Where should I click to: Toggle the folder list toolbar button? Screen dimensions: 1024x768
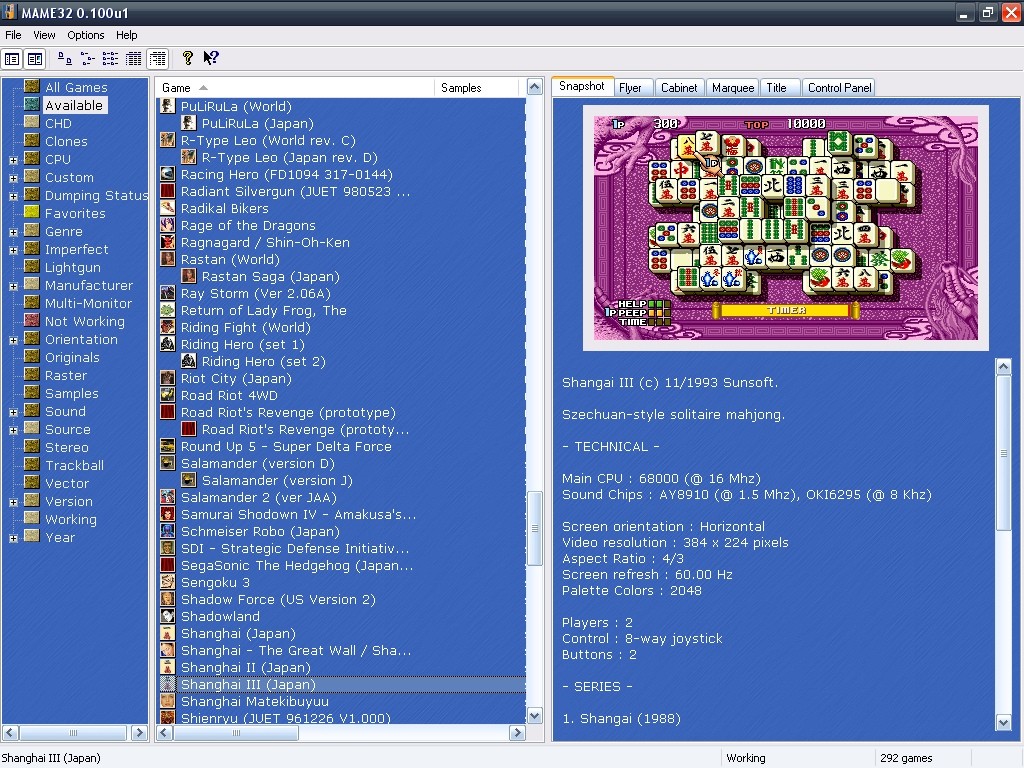(x=12, y=59)
